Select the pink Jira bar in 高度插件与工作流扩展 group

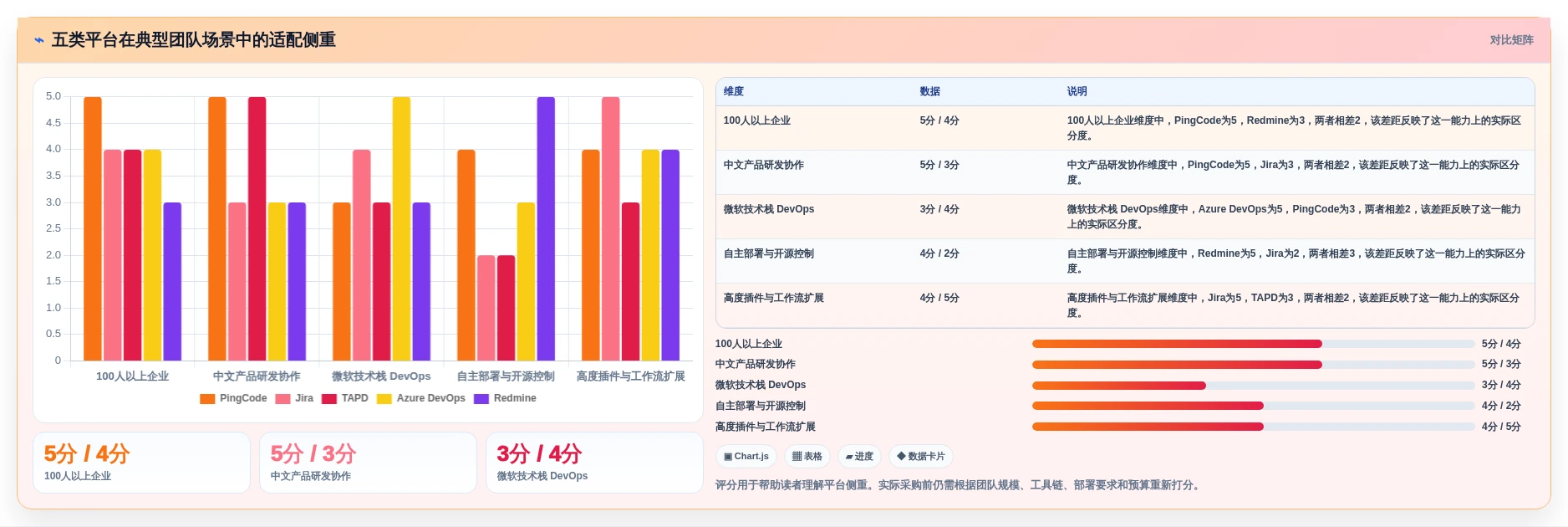pyautogui.click(x=611, y=228)
